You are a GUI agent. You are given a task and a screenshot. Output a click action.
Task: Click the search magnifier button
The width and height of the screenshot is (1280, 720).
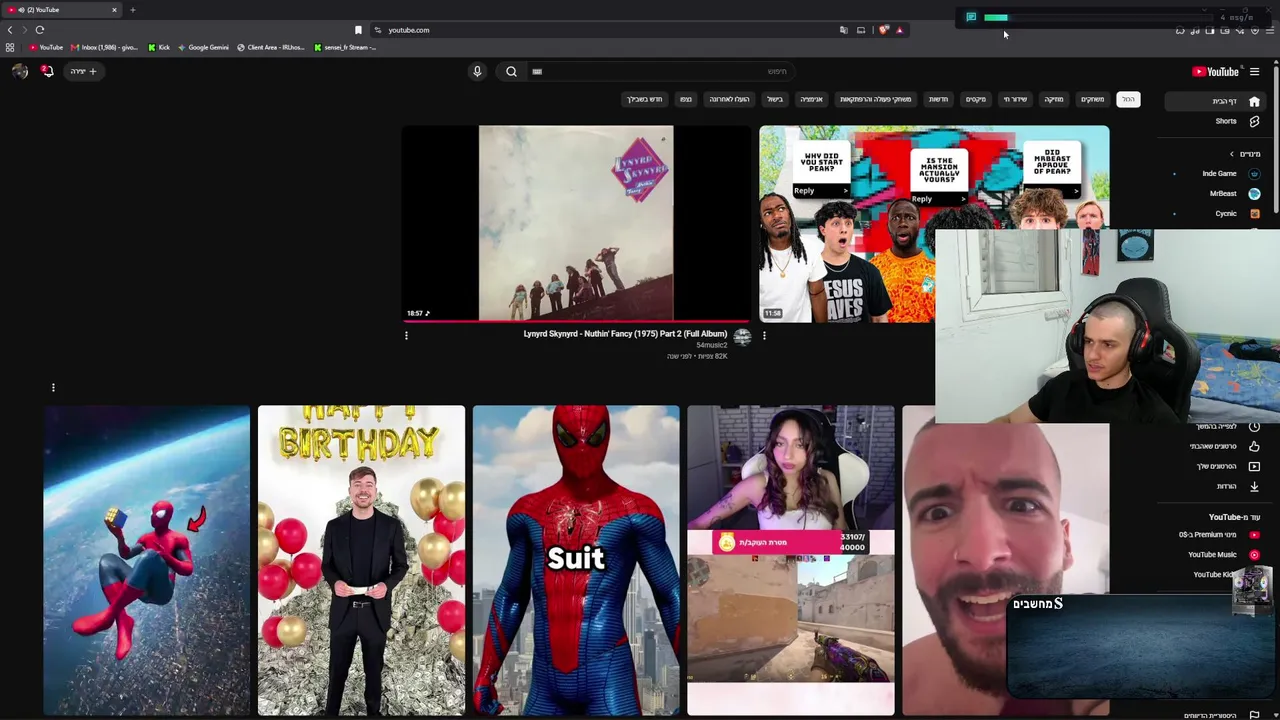pos(511,71)
